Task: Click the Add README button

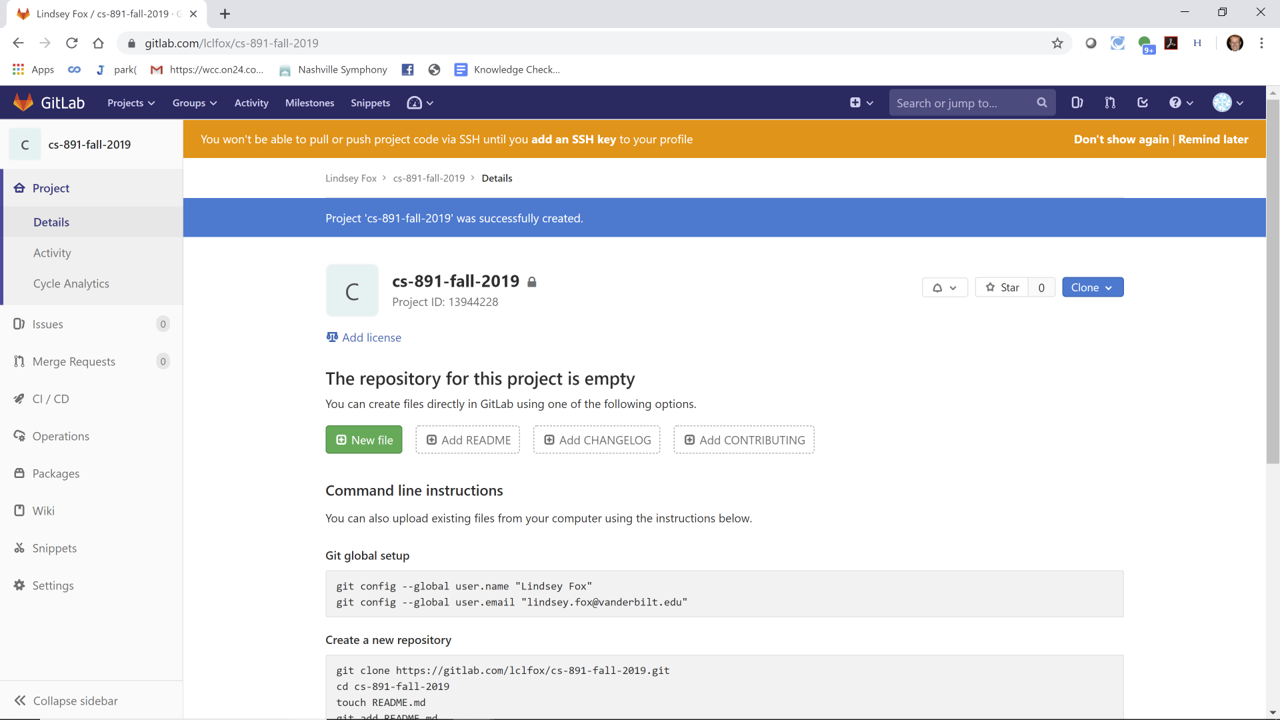Action: tap(467, 439)
